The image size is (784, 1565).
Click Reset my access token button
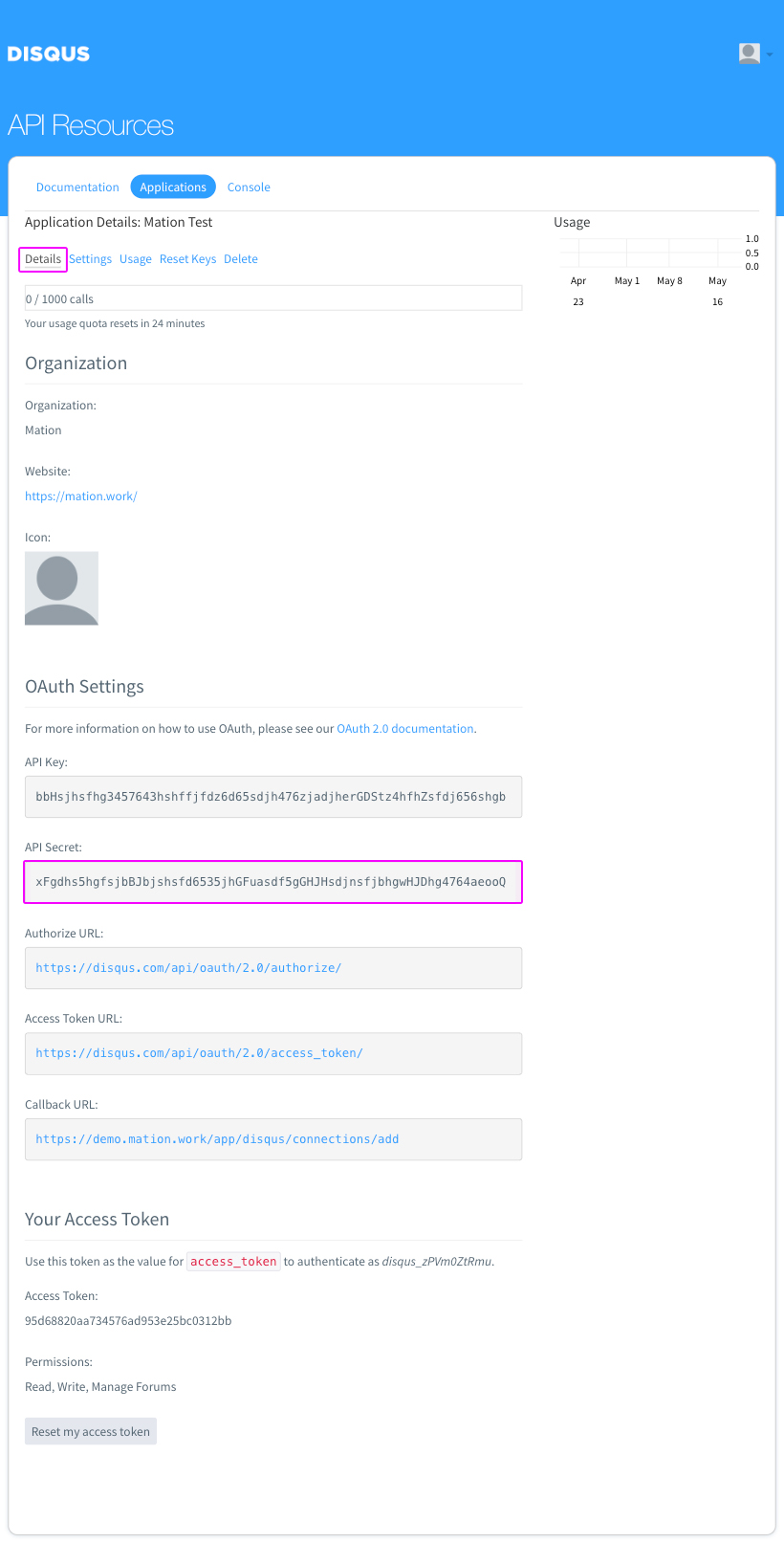91,1432
